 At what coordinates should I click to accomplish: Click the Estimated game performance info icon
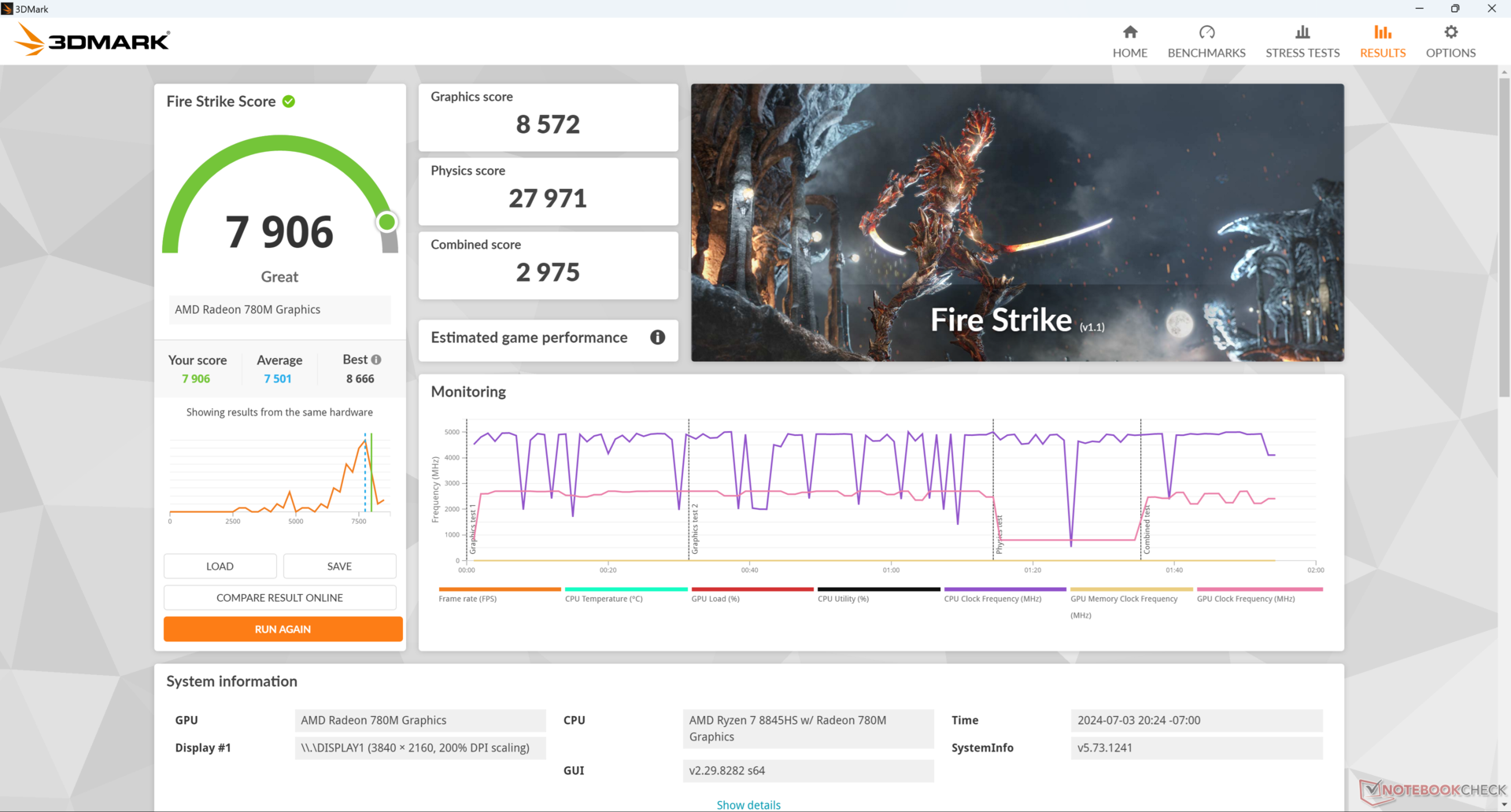pos(658,338)
